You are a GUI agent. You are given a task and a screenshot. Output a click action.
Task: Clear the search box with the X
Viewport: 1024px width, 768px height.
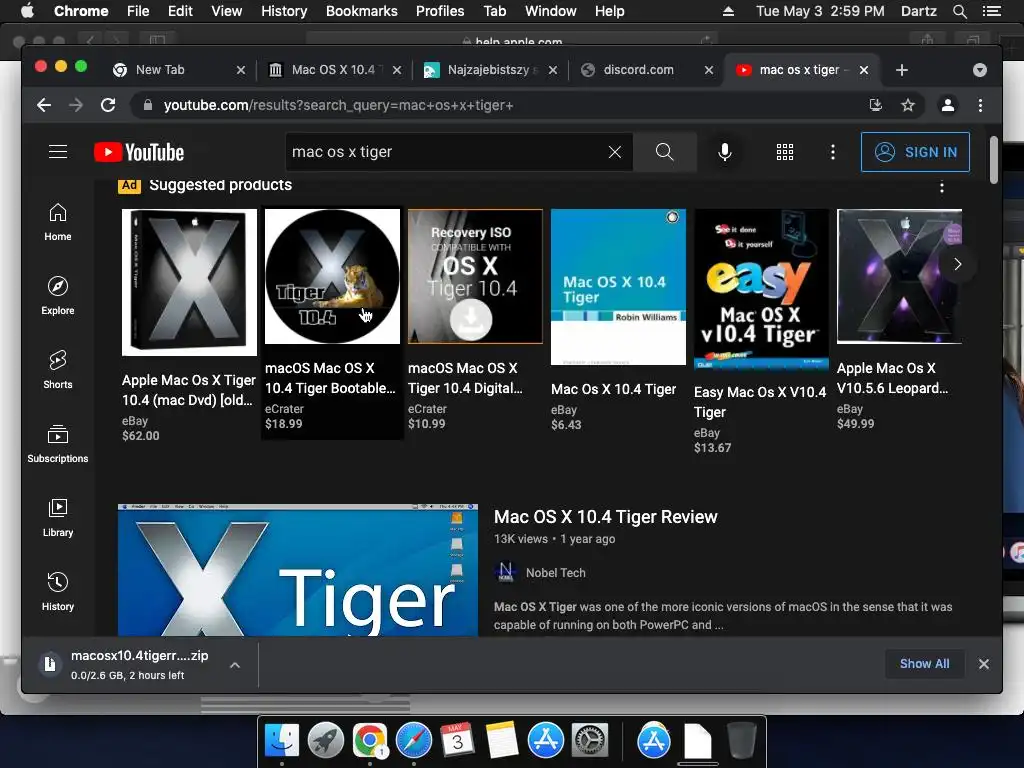615,152
